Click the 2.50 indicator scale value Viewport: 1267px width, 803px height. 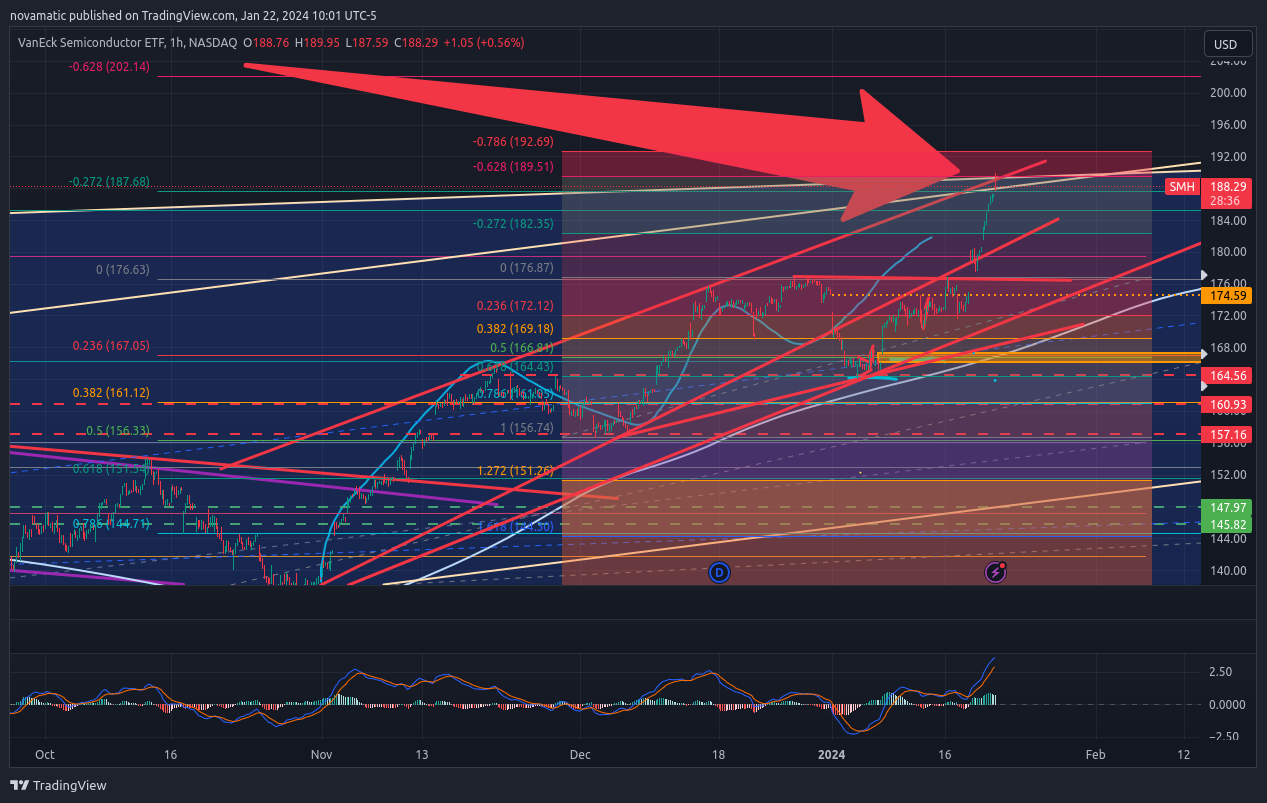(1220, 672)
